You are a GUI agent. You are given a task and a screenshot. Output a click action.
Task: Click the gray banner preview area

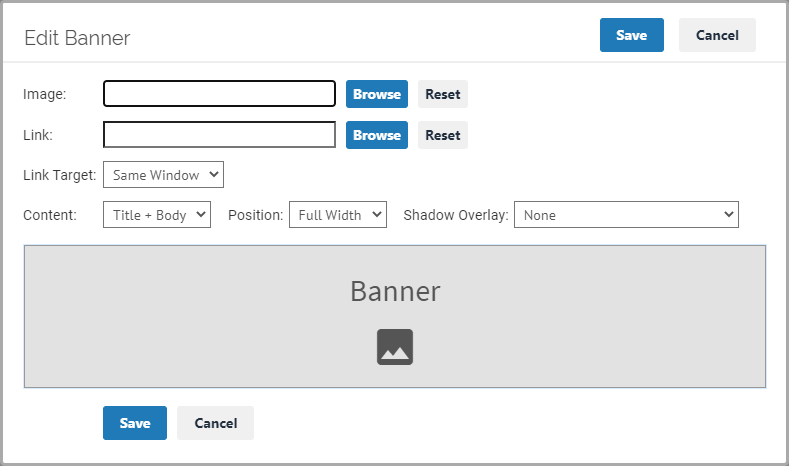(395, 317)
